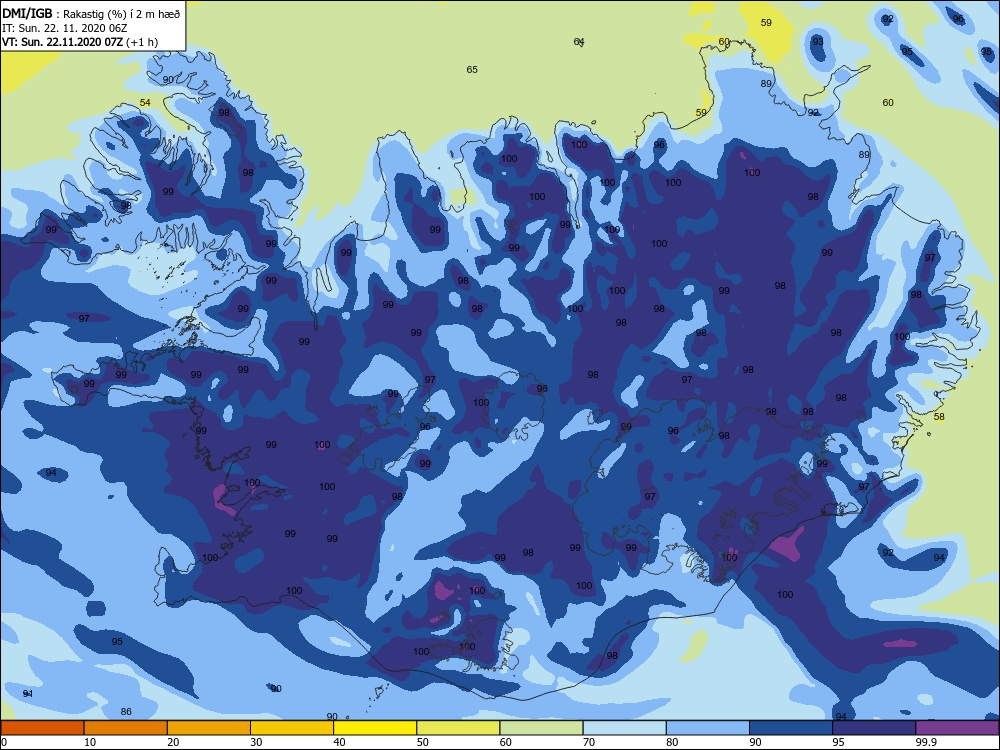Click the '54' humidity value on the map
The image size is (1000, 750).
point(145,103)
